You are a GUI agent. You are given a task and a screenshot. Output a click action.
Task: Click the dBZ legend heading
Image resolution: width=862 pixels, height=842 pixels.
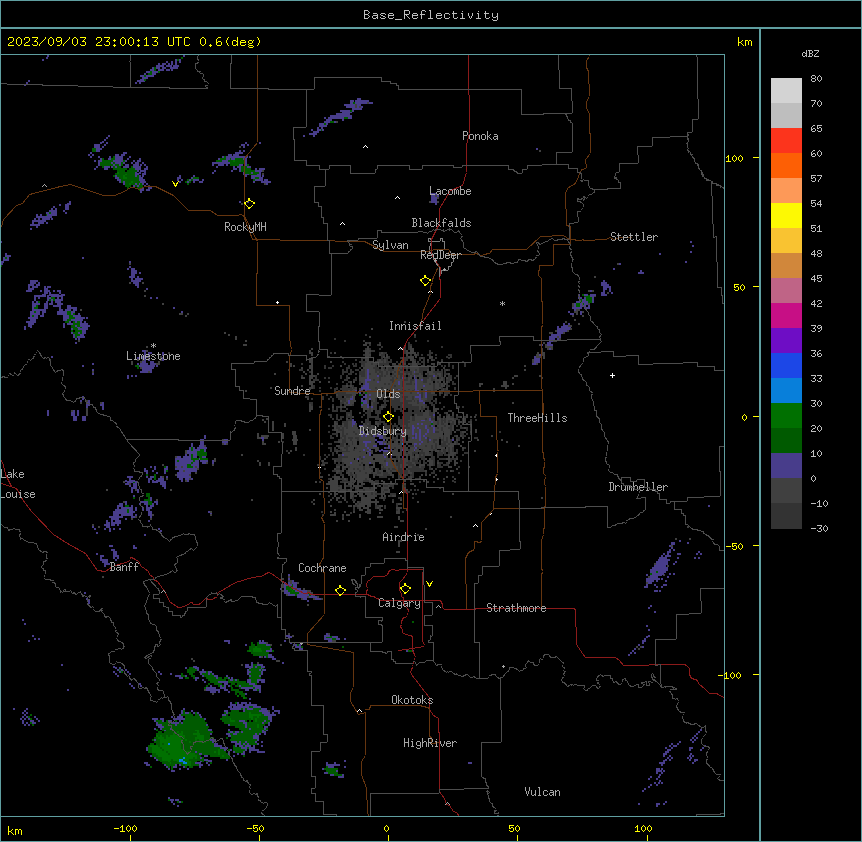810,53
